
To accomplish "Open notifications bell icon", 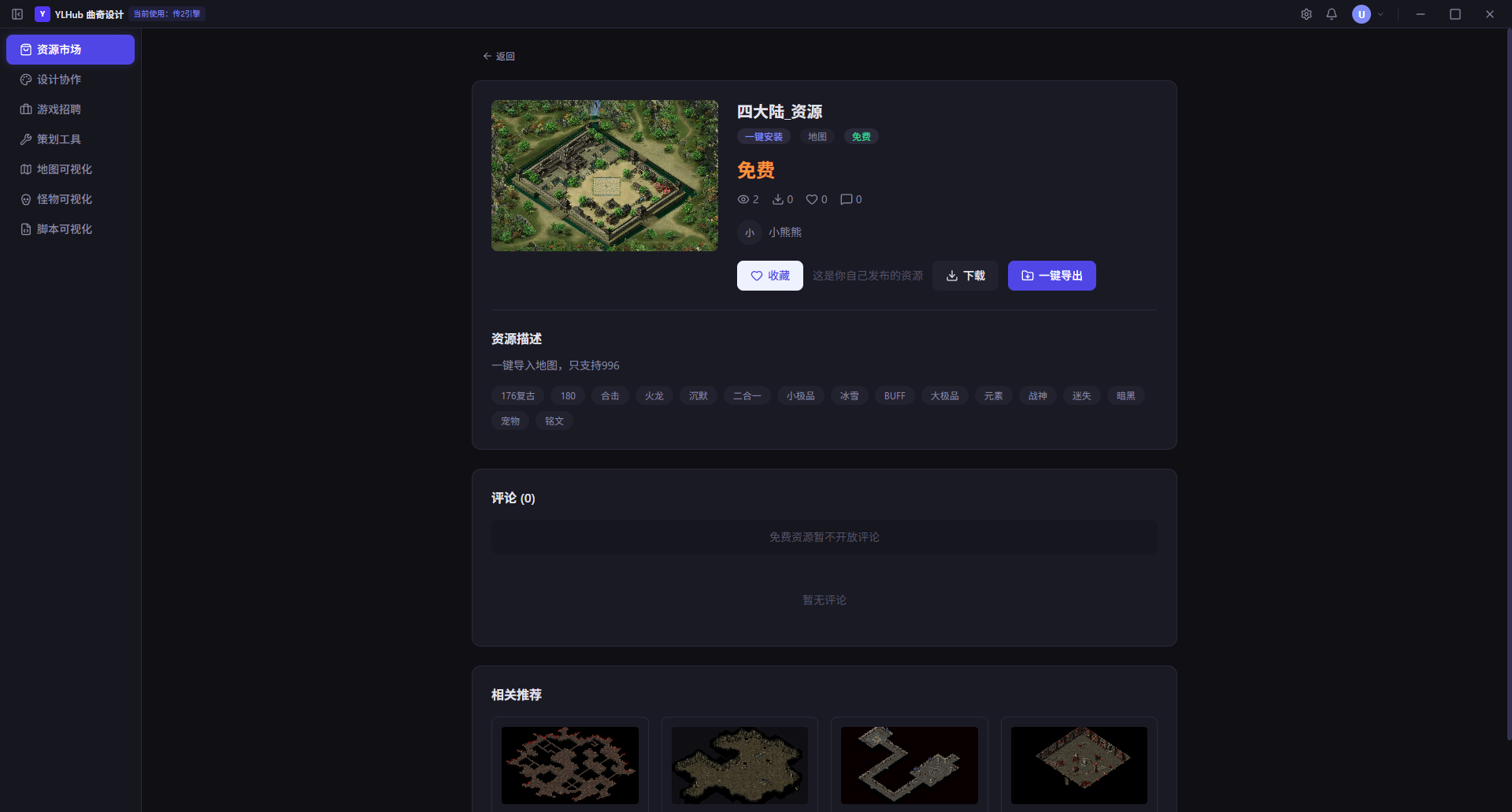I will pos(1332,14).
